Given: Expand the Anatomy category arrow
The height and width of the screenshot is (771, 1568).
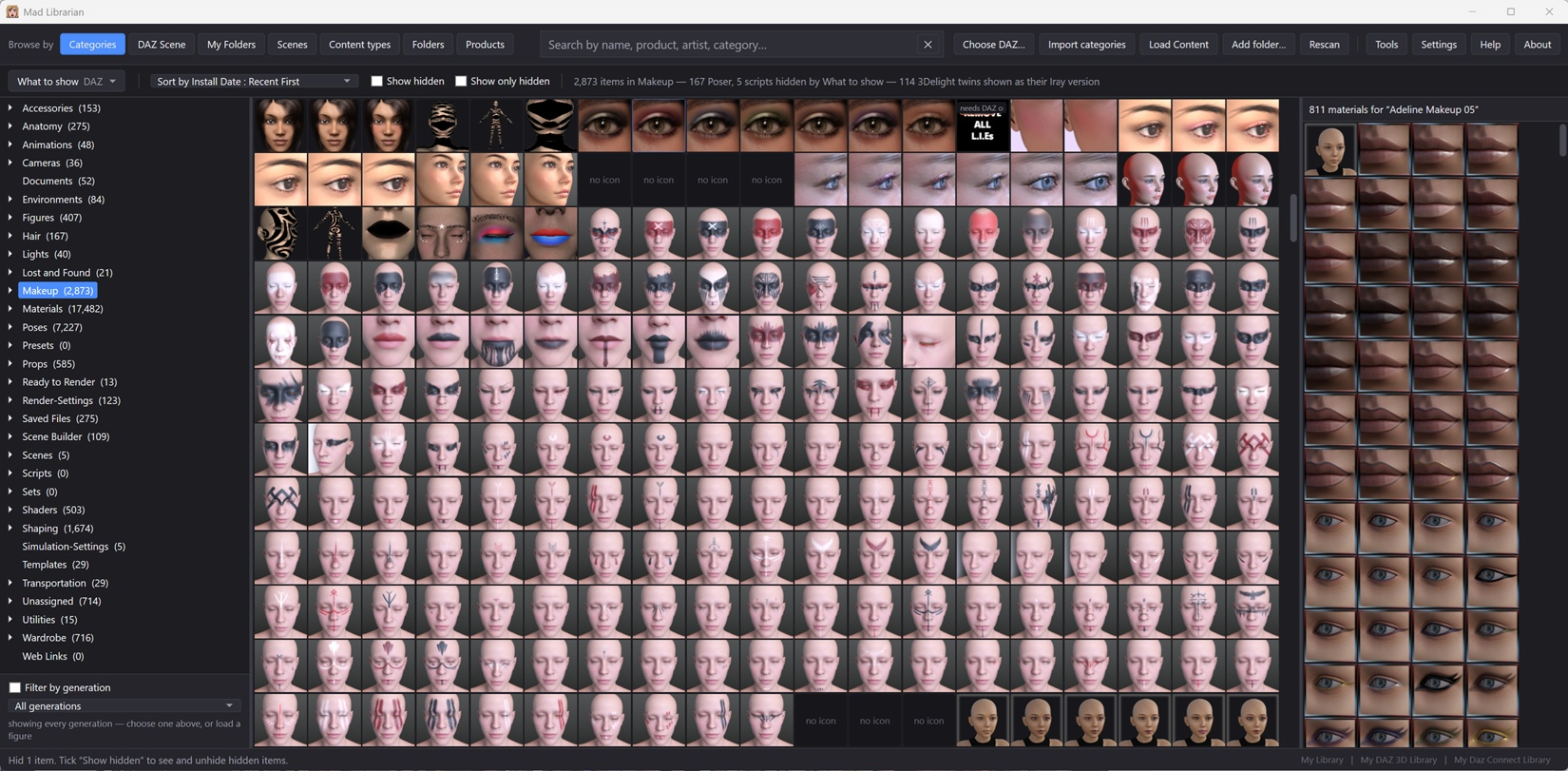Looking at the screenshot, I should 10,125.
